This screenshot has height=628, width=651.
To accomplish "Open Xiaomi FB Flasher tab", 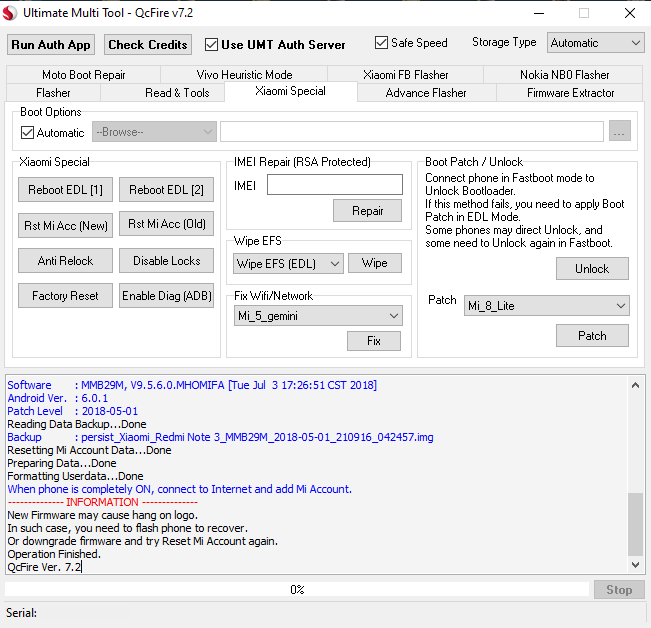I will [406, 75].
